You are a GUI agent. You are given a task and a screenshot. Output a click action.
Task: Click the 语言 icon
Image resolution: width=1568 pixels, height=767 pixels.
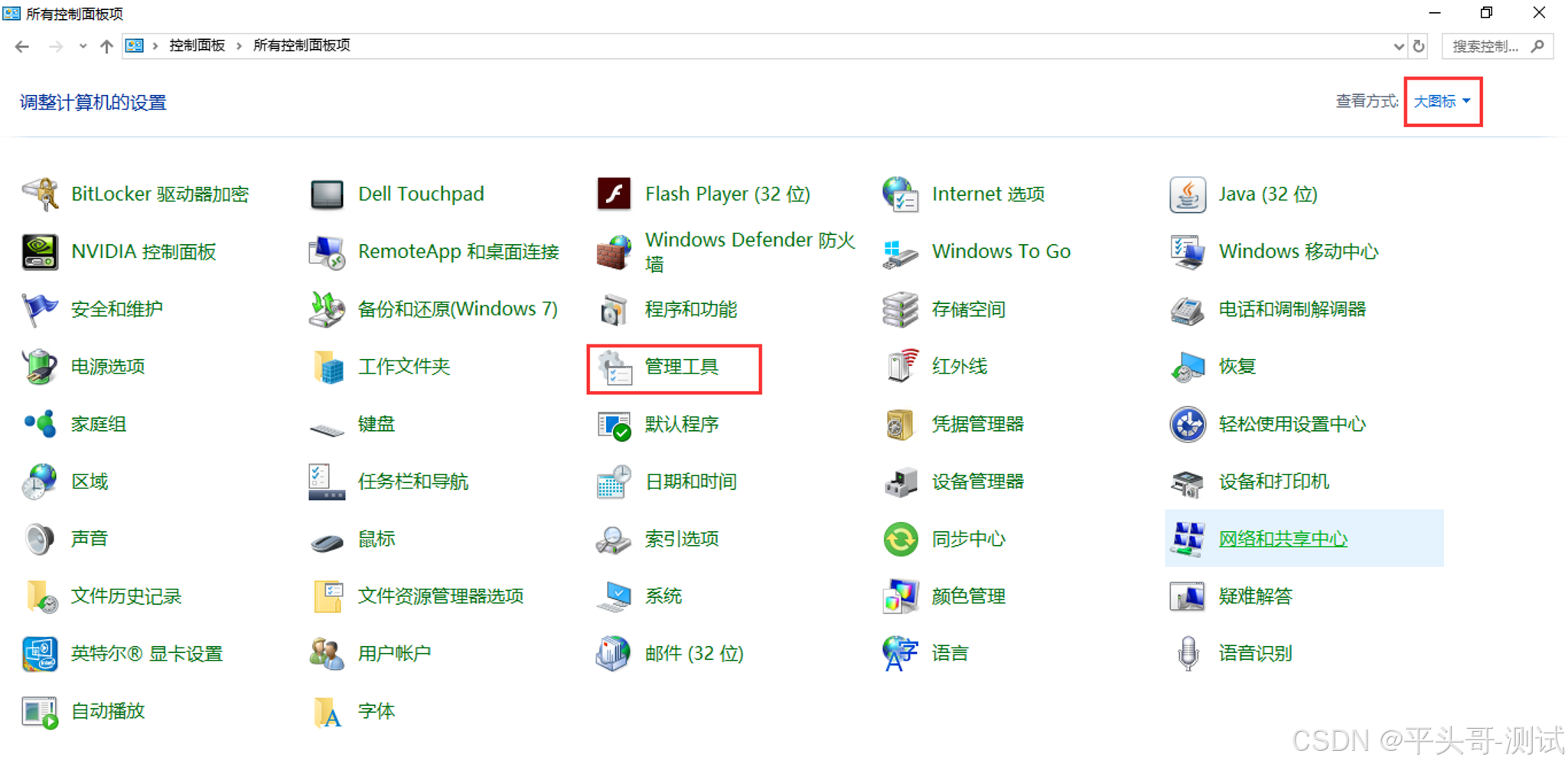pyautogui.click(x=901, y=654)
